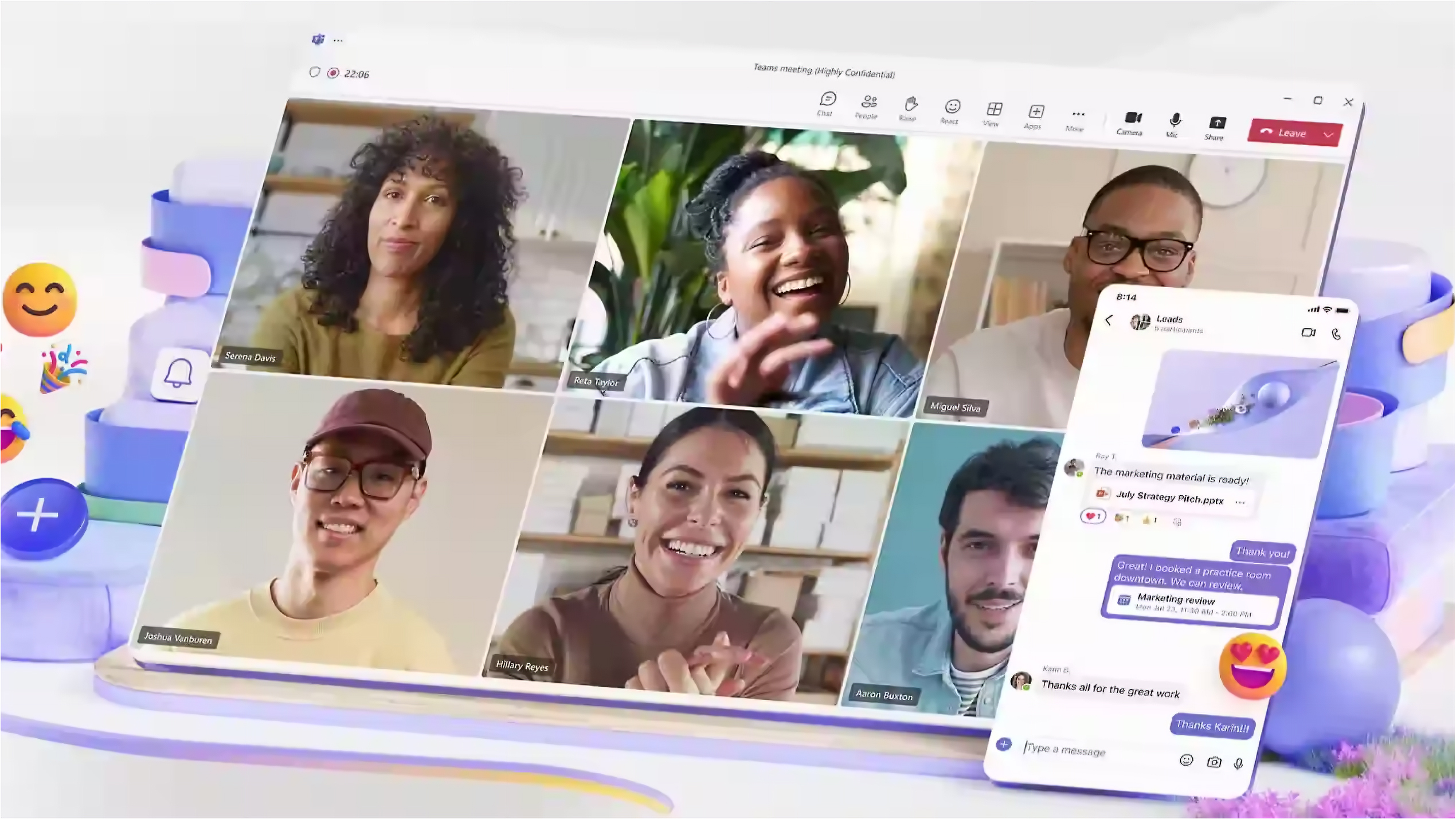
Task: Click 'Thanks all for the great work' message
Action: click(1110, 689)
